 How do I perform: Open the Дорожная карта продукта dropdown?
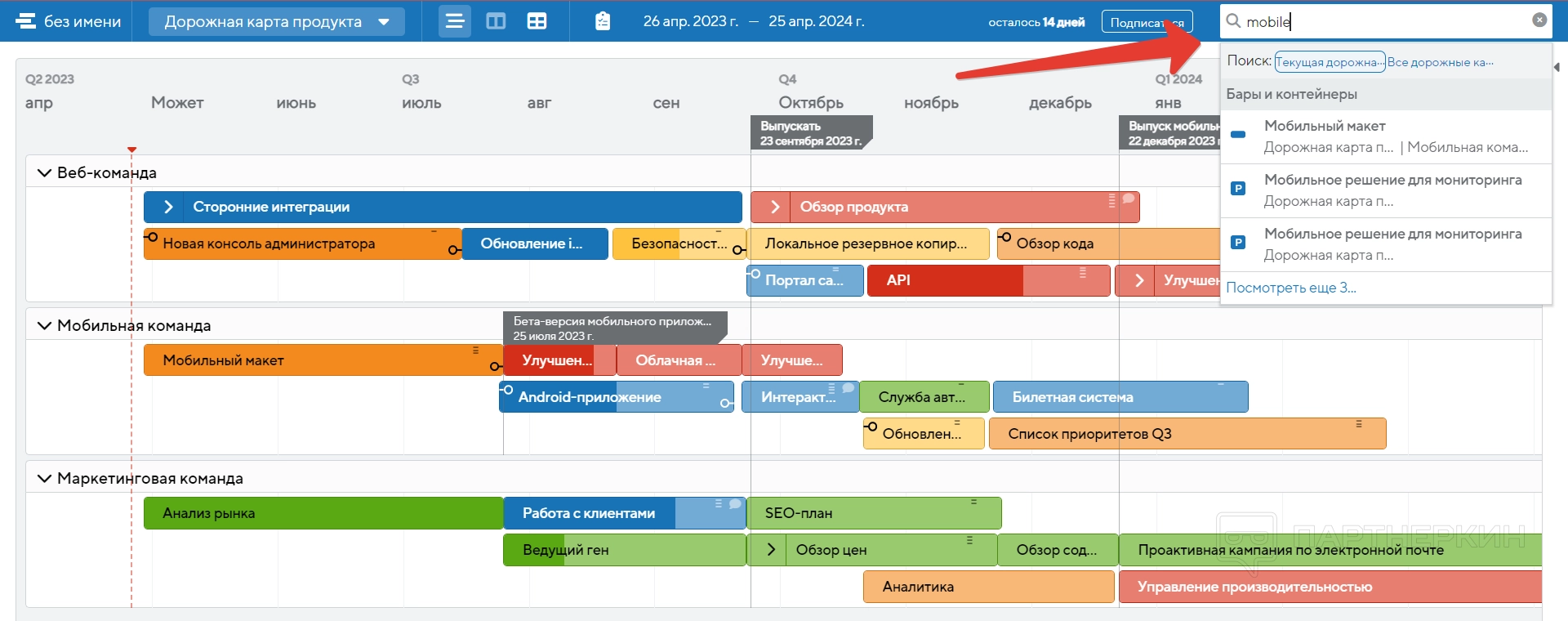click(277, 21)
